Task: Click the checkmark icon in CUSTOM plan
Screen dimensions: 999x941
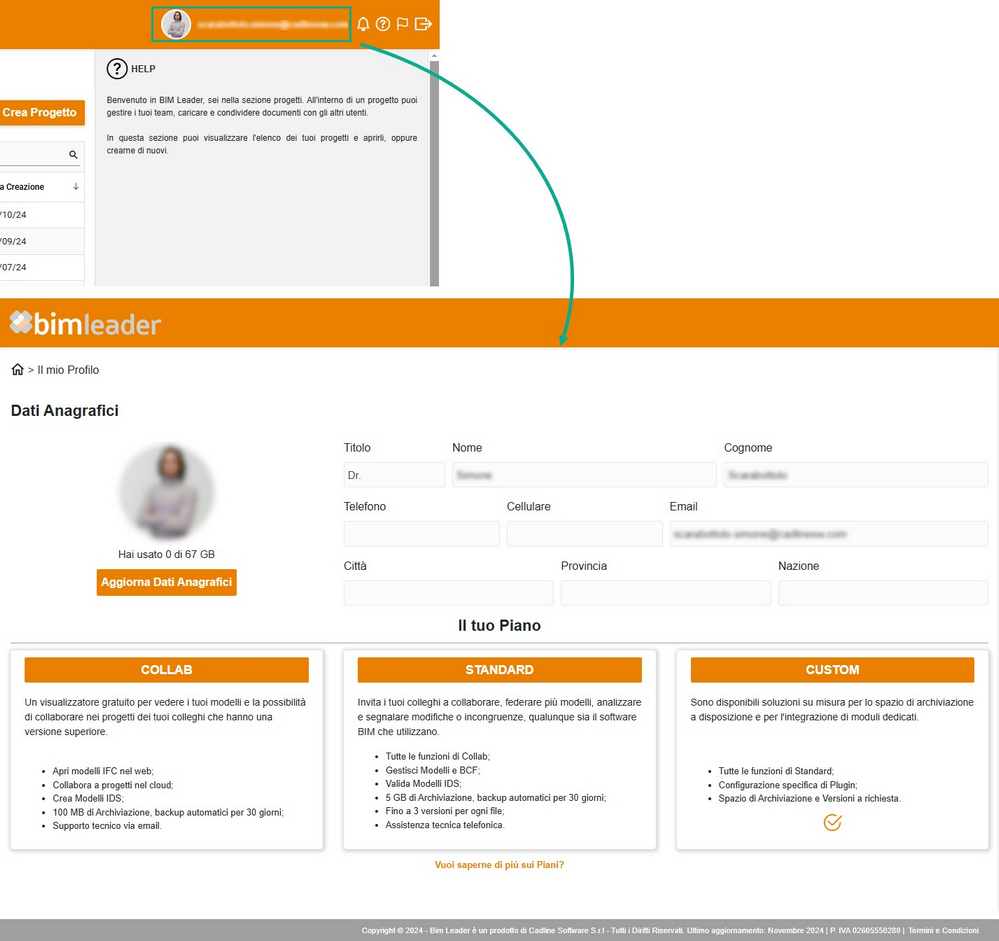Action: (x=832, y=822)
